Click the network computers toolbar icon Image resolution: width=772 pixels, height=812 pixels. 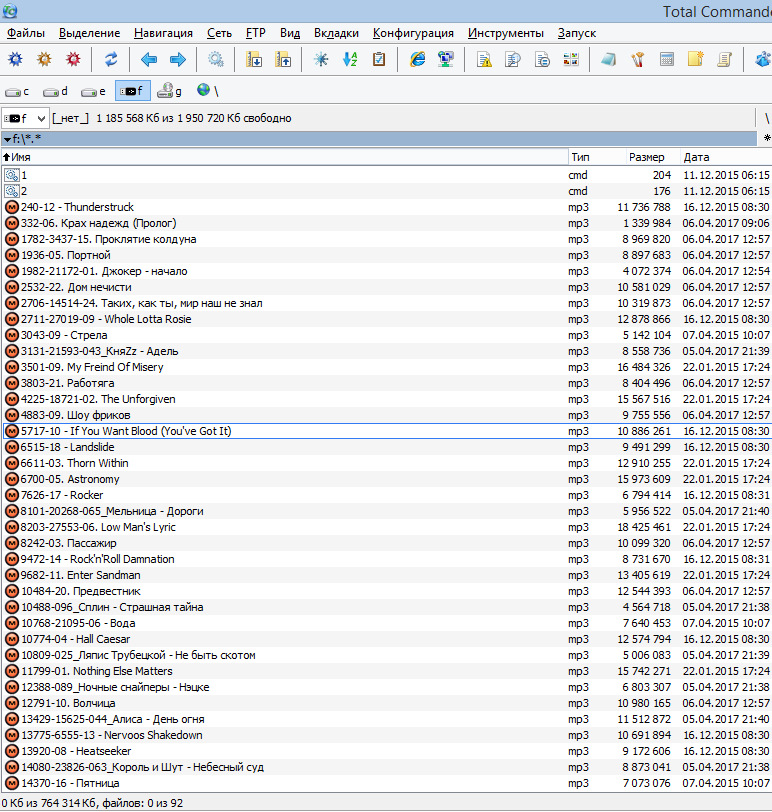[x=446, y=60]
